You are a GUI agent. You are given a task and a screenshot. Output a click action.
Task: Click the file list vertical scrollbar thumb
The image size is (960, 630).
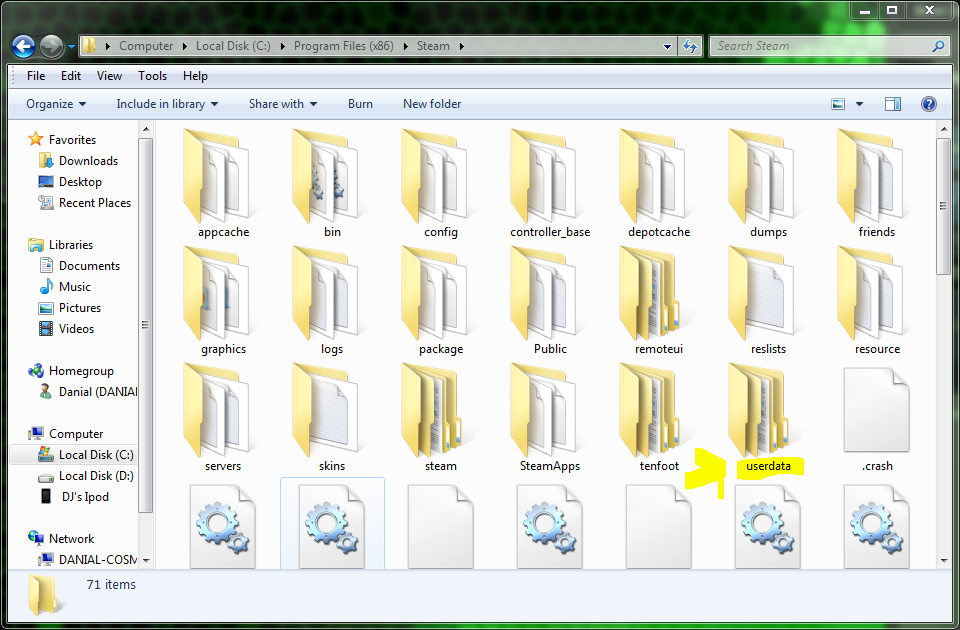[x=943, y=206]
